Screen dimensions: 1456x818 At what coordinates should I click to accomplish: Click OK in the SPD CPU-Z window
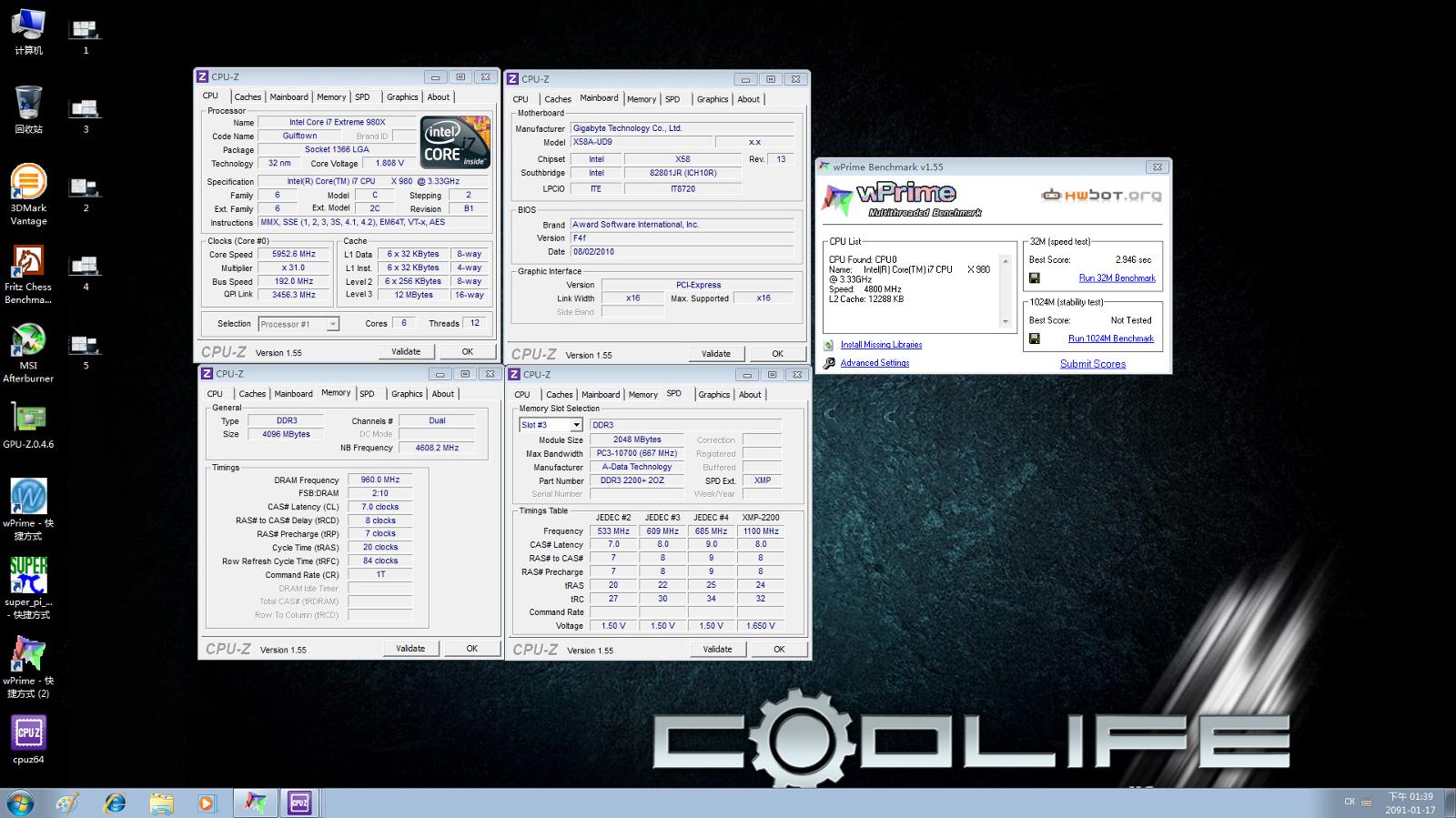779,650
